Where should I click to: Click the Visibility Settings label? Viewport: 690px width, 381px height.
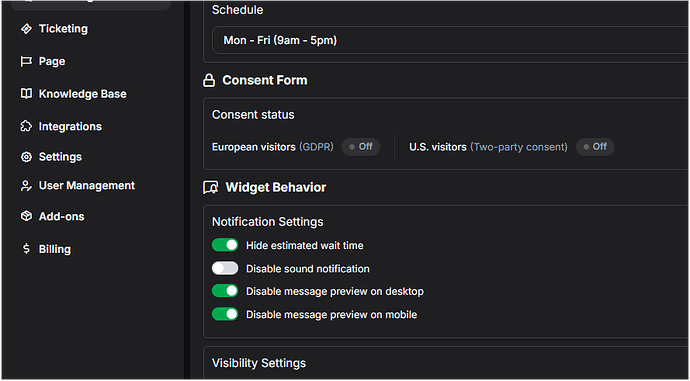(259, 363)
